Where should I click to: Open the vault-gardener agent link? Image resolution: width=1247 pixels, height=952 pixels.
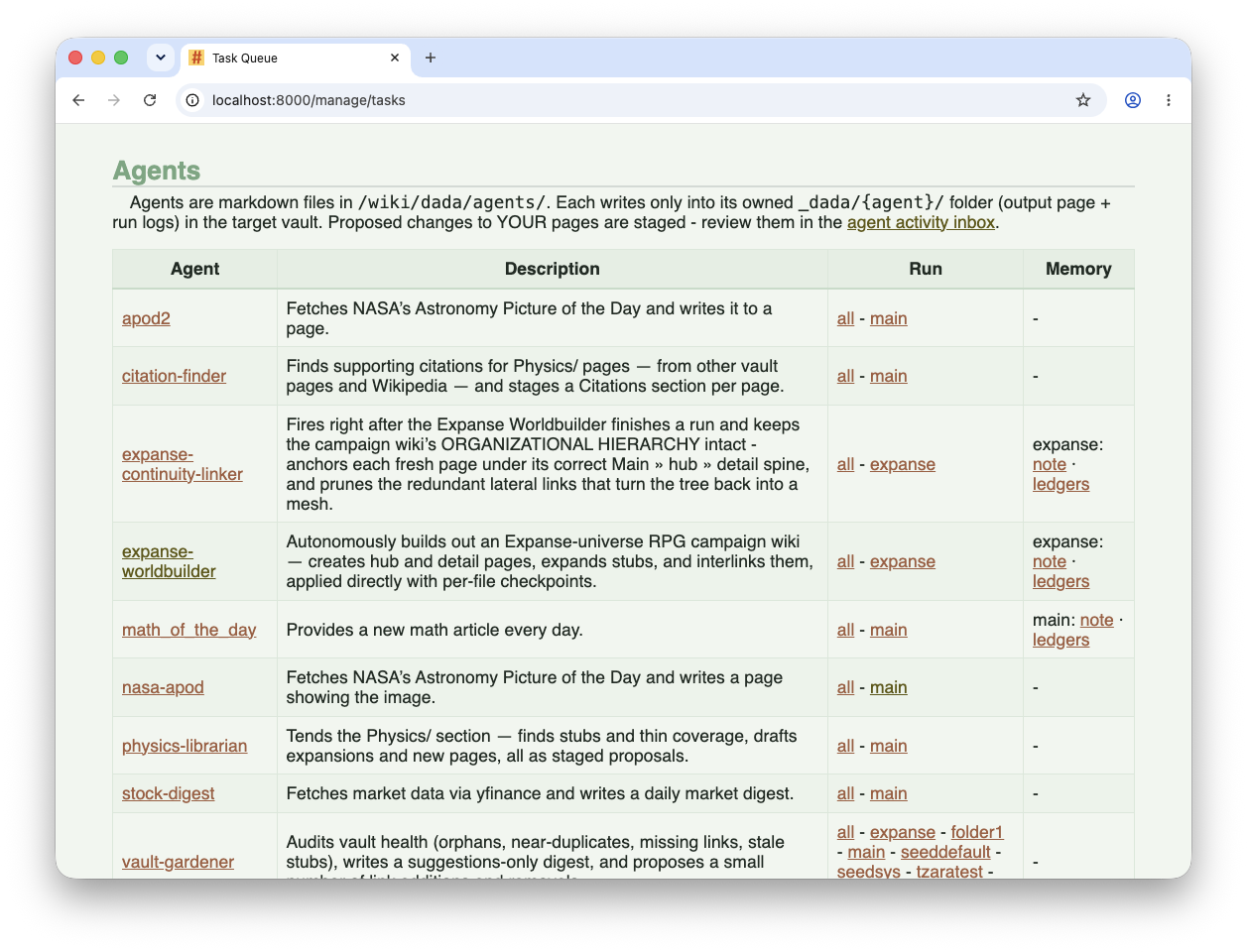178,862
